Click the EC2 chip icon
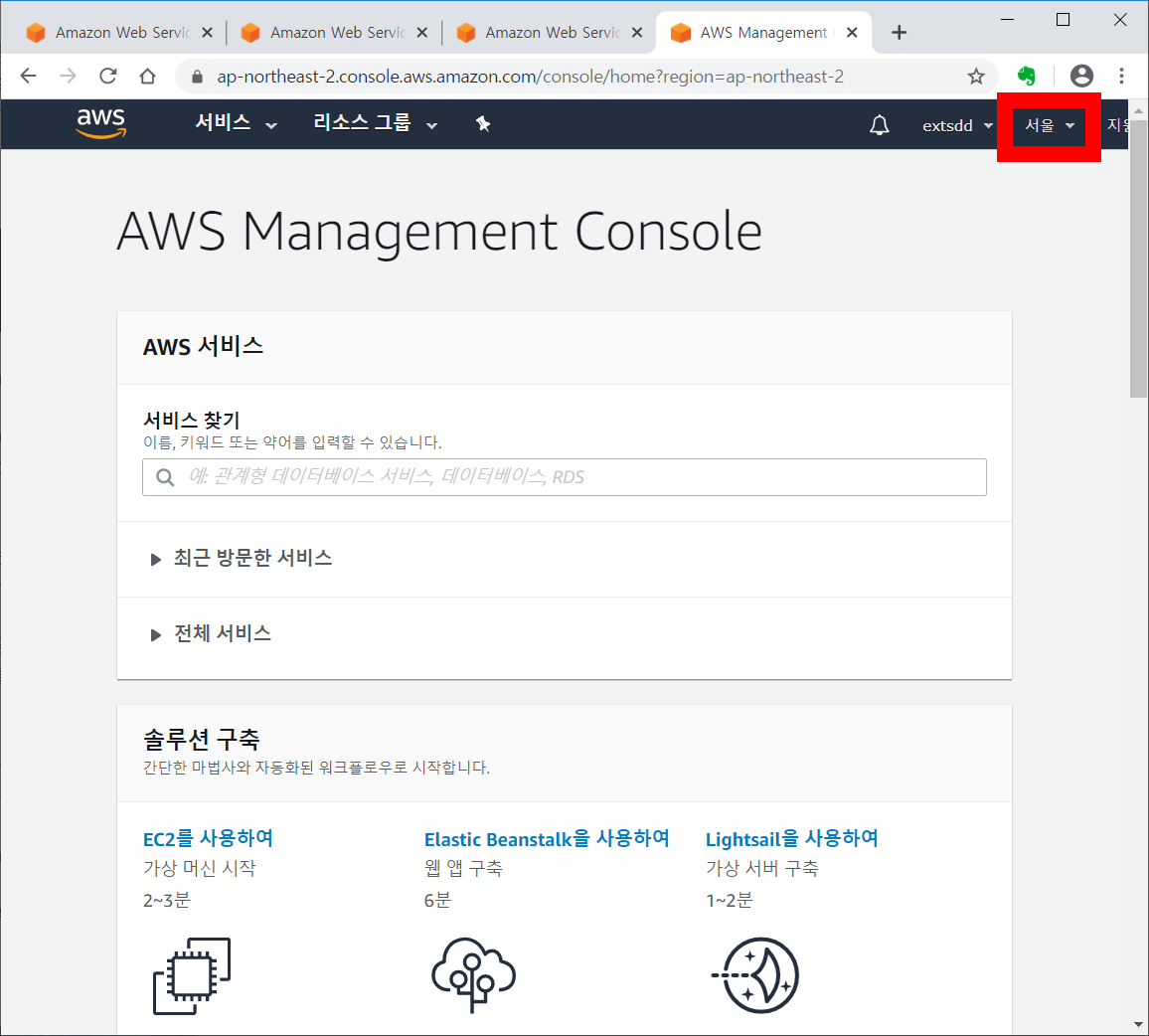Viewport: 1149px width, 1036px height. [x=192, y=976]
